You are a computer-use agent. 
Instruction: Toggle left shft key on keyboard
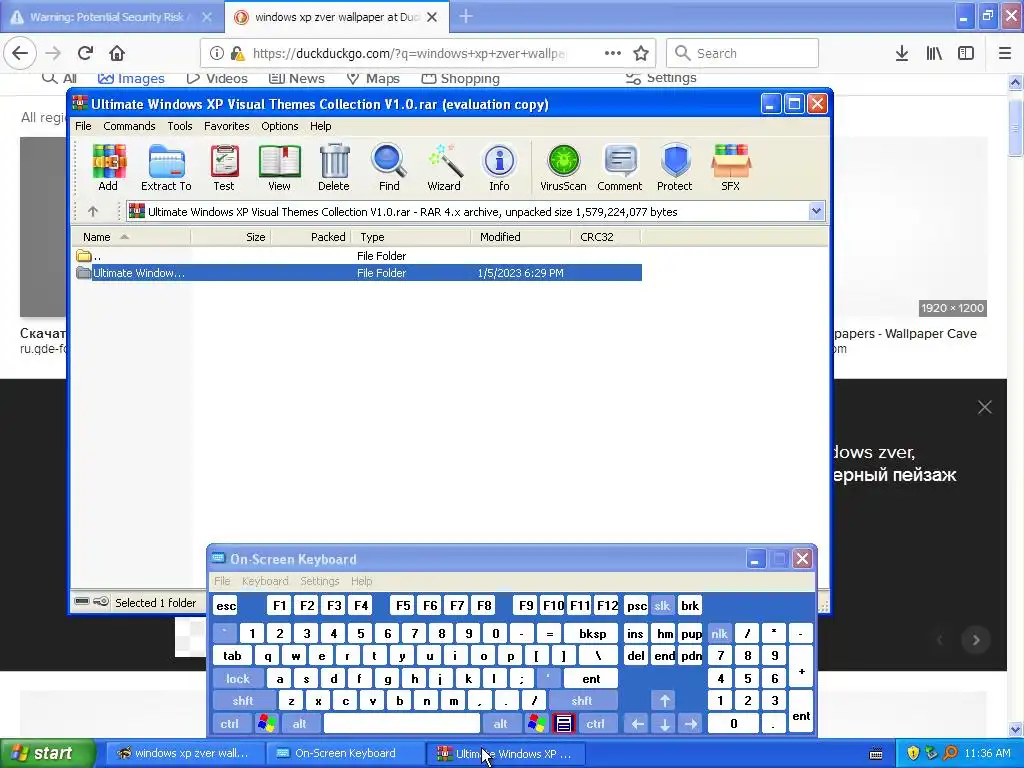pos(243,701)
